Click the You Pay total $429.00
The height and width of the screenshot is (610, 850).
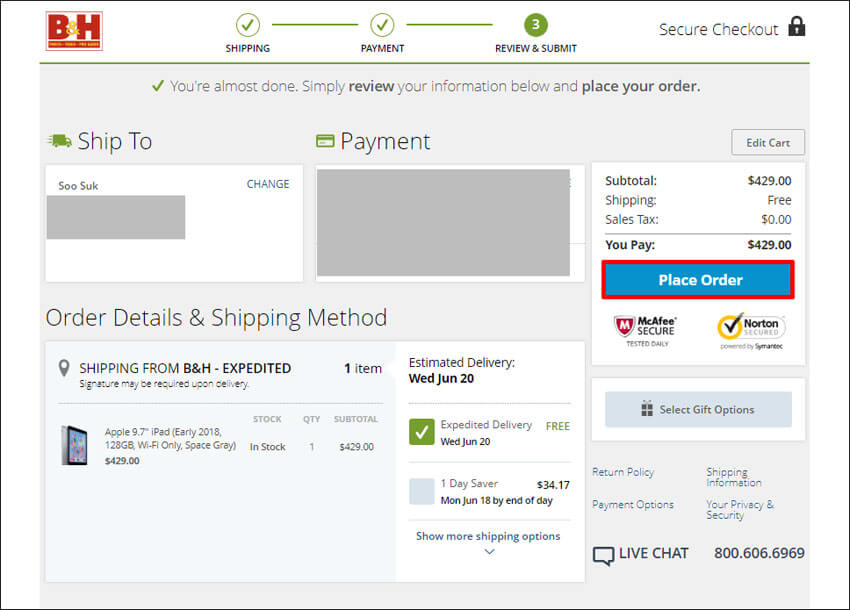(769, 245)
